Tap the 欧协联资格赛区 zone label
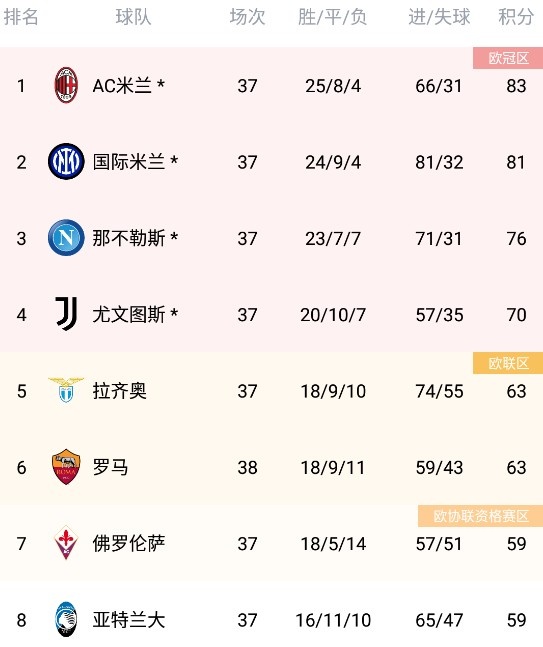The height and width of the screenshot is (647, 543). click(480, 516)
